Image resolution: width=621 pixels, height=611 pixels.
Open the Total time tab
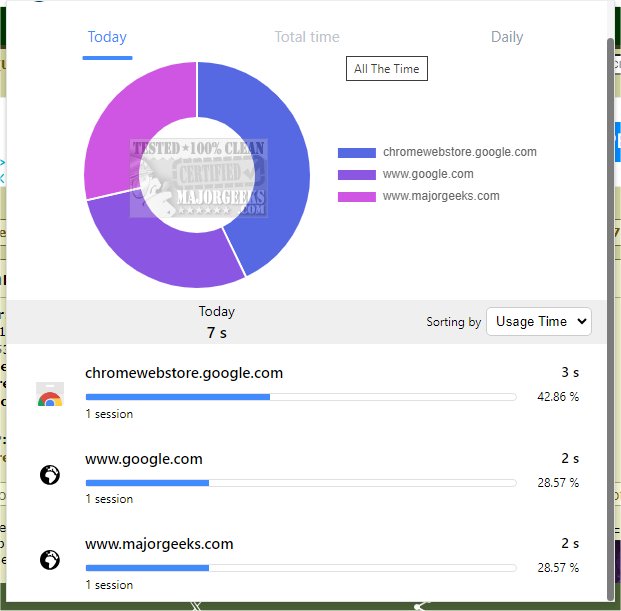[x=307, y=37]
